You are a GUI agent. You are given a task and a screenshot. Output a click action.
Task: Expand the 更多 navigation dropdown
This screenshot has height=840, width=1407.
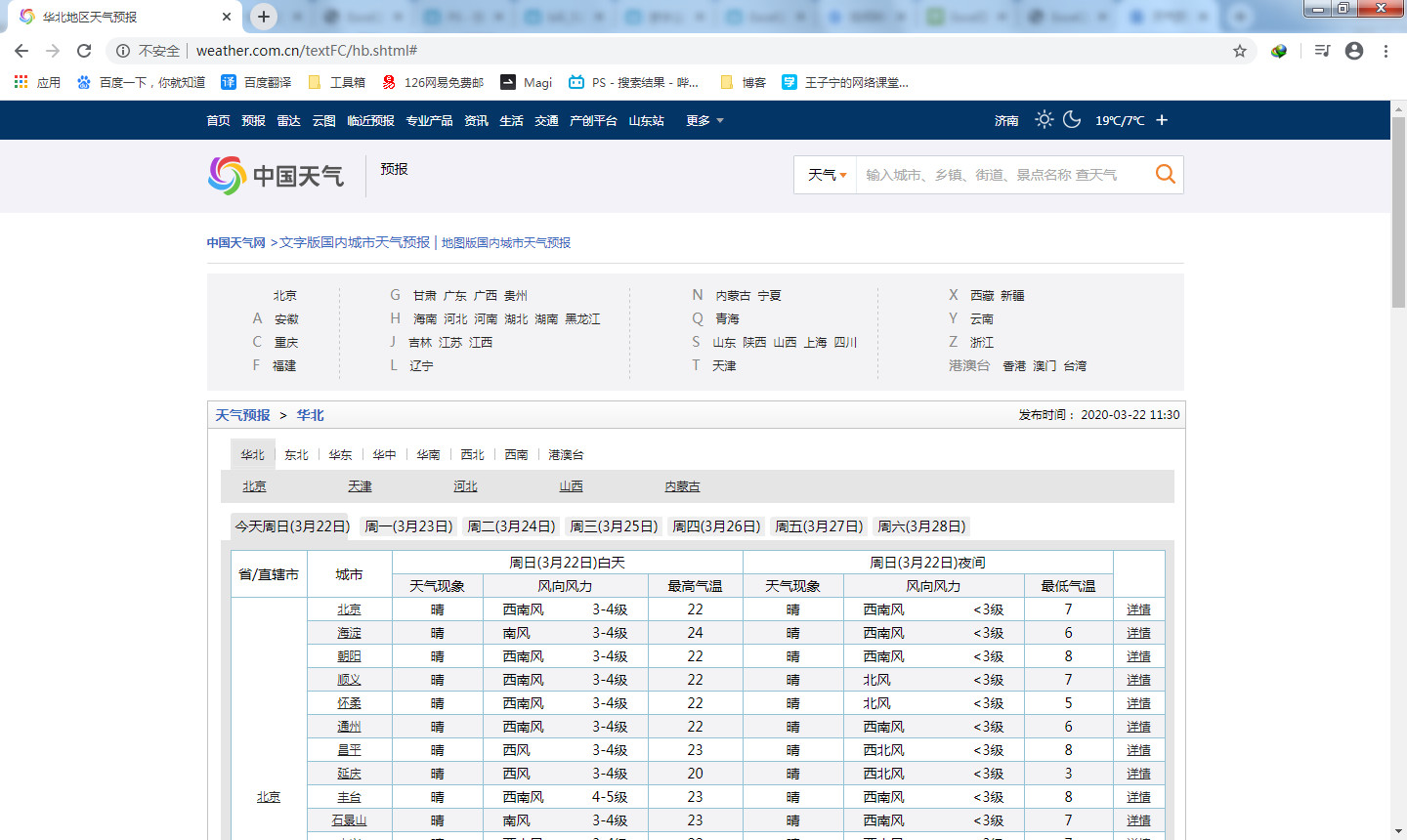pos(704,120)
